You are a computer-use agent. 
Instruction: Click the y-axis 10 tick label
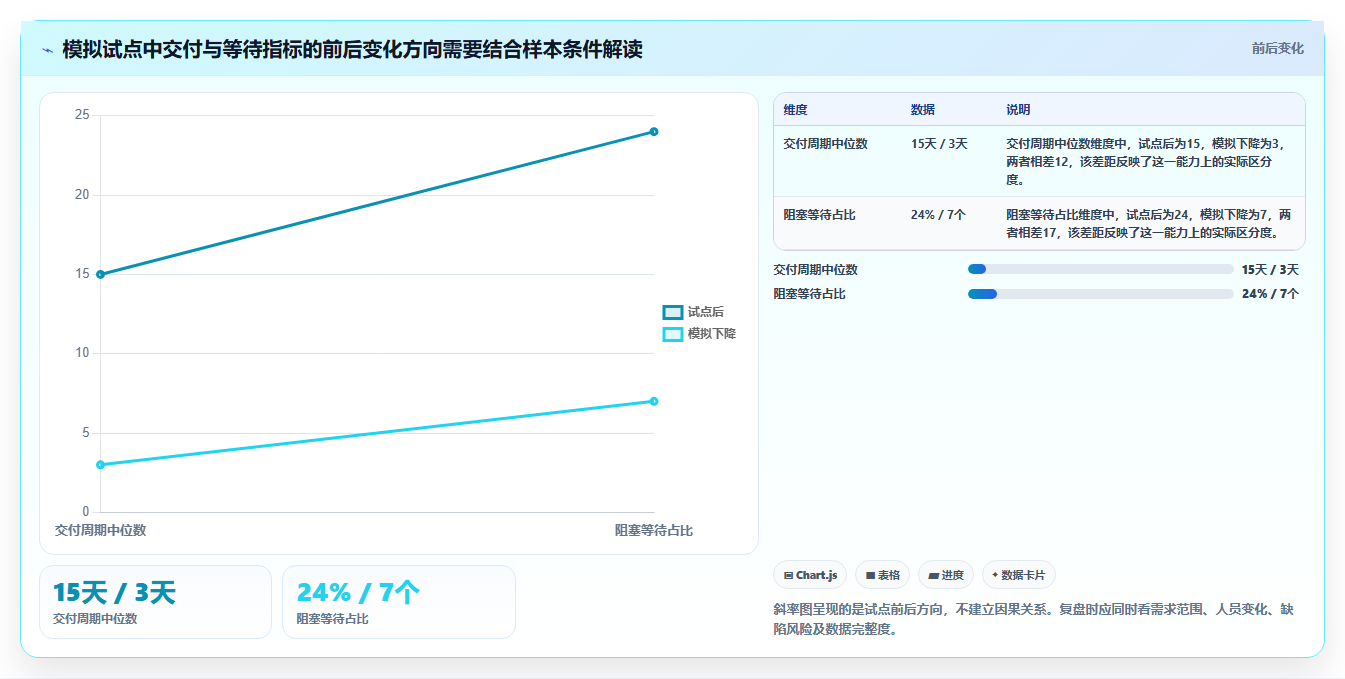(82, 353)
